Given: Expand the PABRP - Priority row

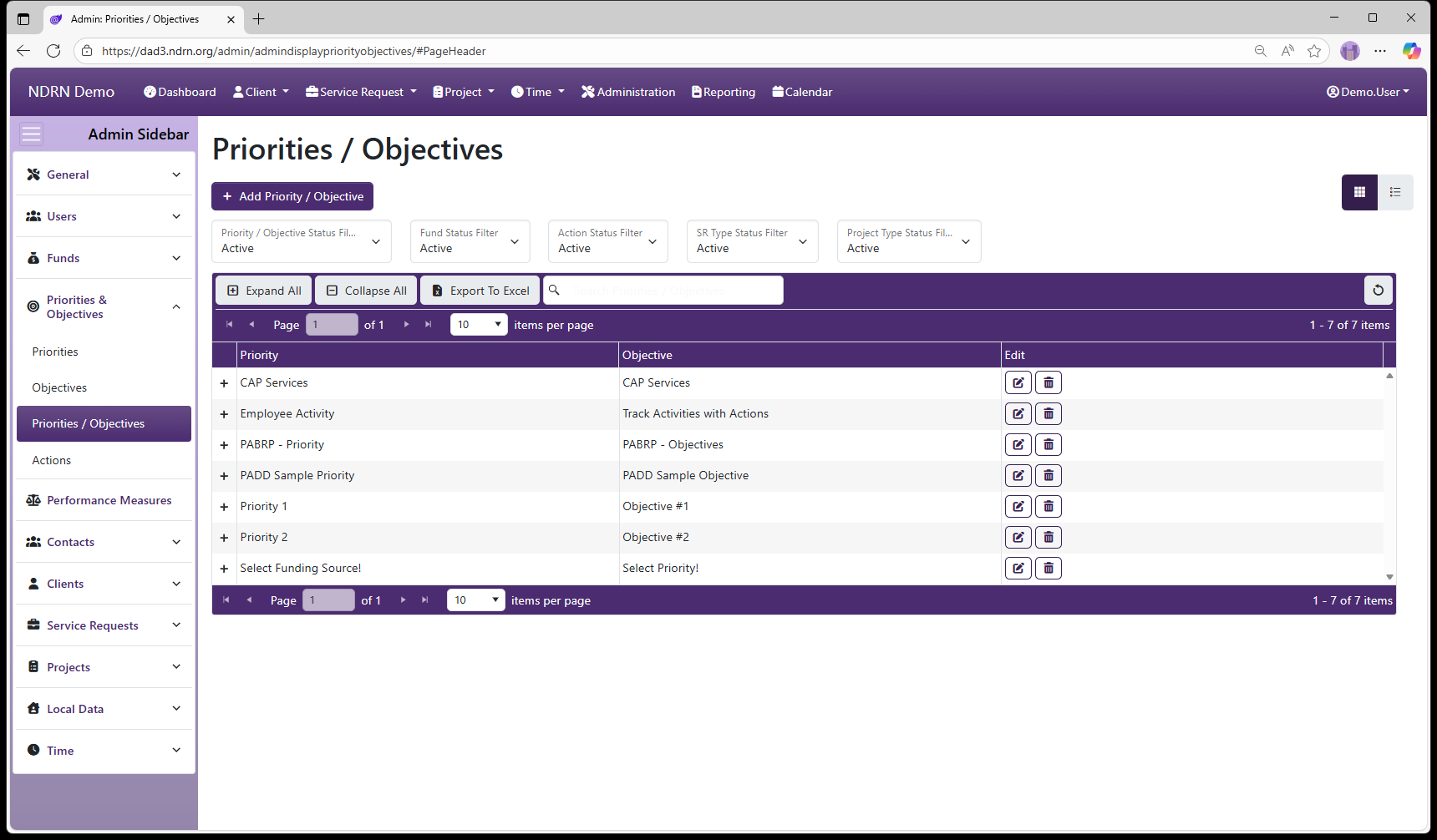Looking at the screenshot, I should [x=224, y=445].
